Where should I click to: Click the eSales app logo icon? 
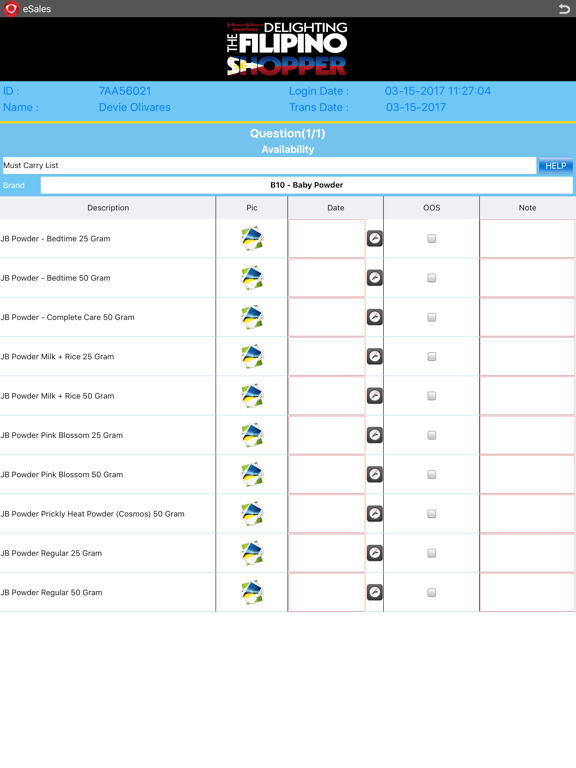(11, 8)
